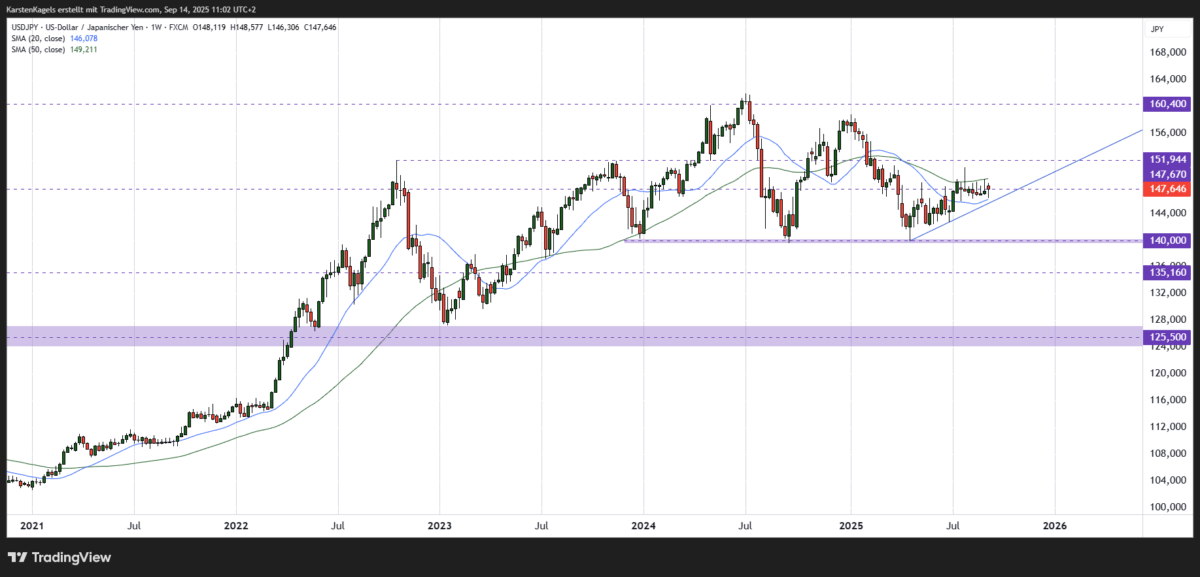This screenshot has height=577, width=1200.
Task: Select the 2024 year label on time axis
Action: tap(645, 525)
